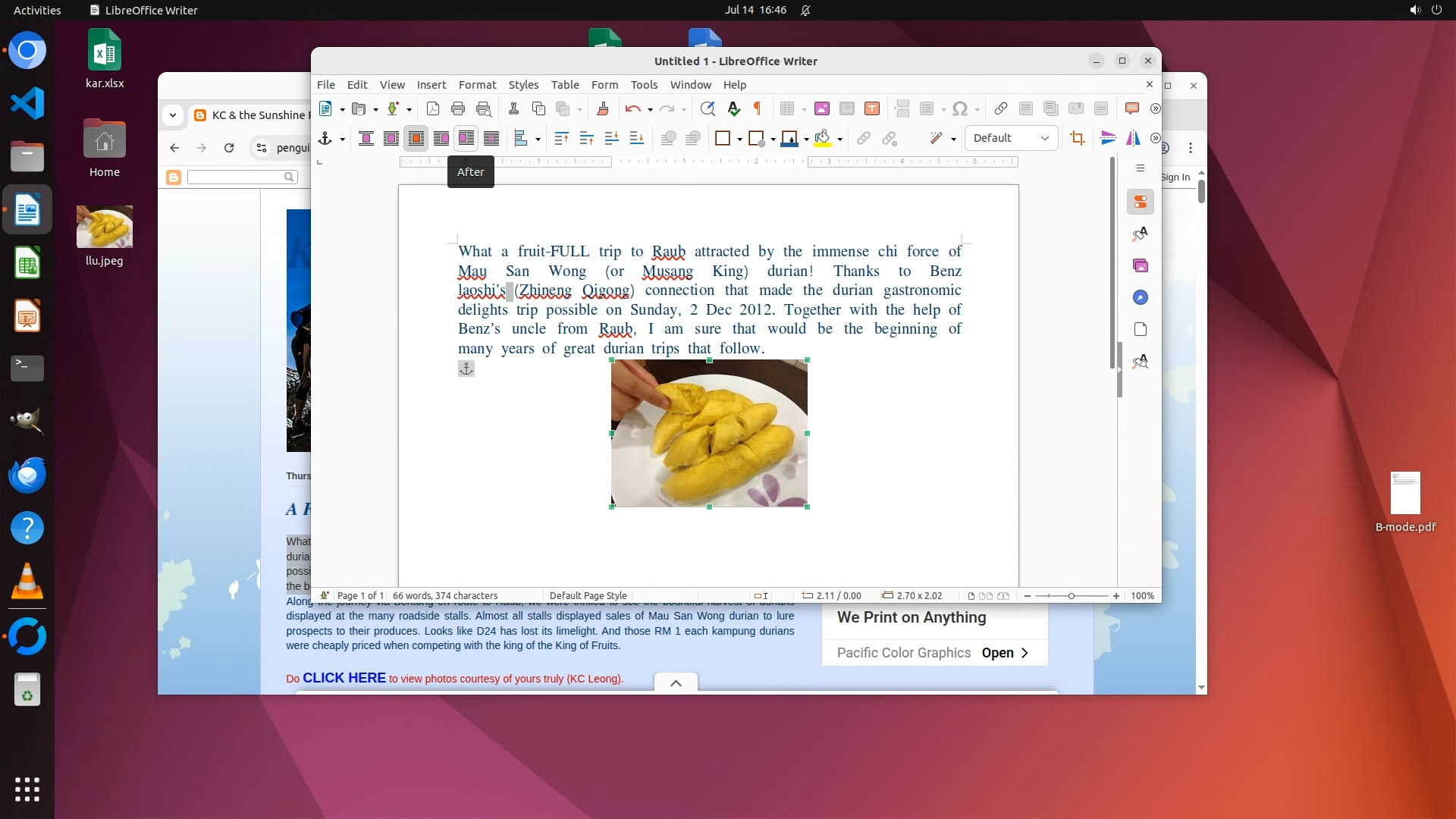The height and width of the screenshot is (819, 1456).
Task: Click the Clone Formatting paintbrush icon
Action: 603,109
